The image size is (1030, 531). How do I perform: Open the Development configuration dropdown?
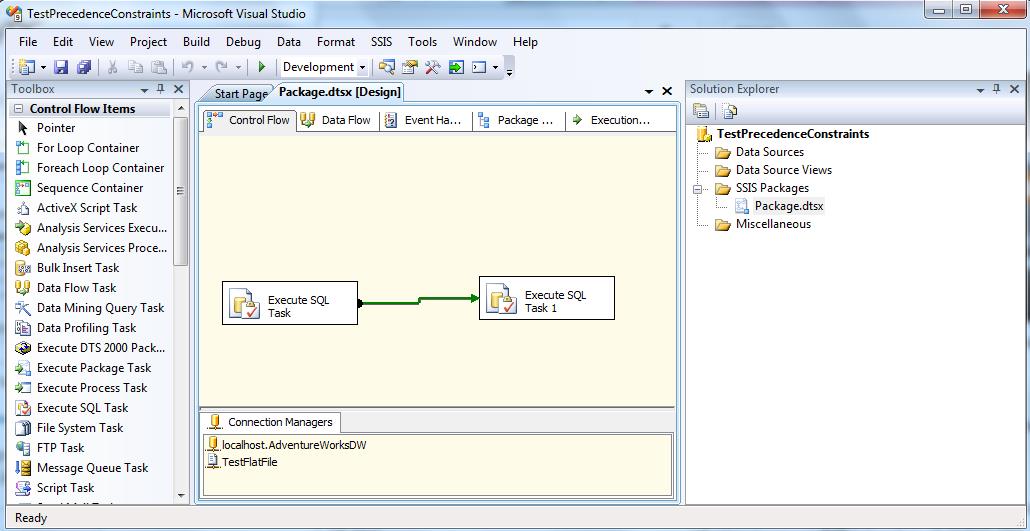(362, 68)
